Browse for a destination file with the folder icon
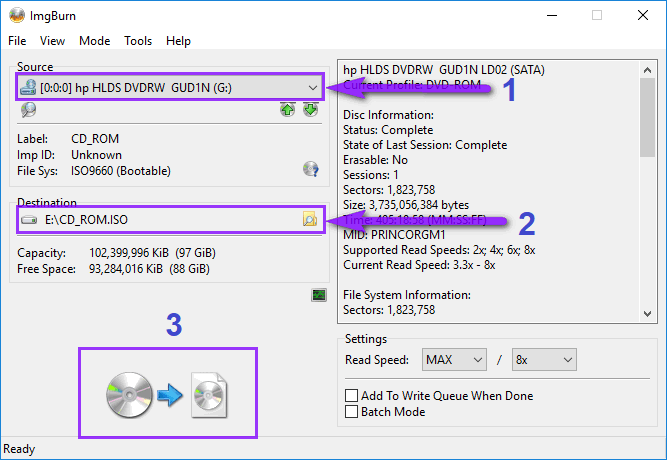Viewport: 667px width, 460px height. point(310,219)
